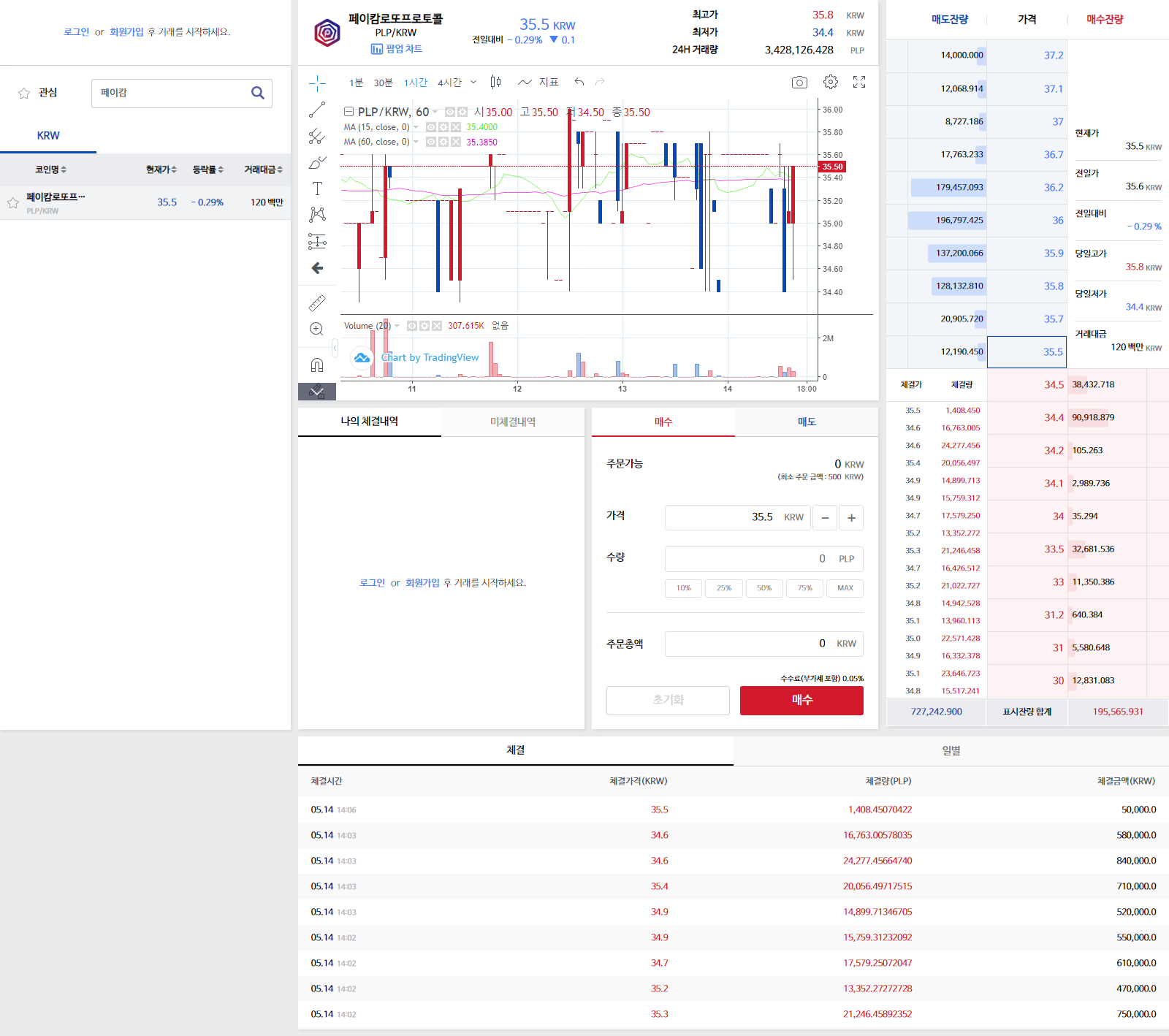Toggle the magnet mode icon

pos(317,365)
